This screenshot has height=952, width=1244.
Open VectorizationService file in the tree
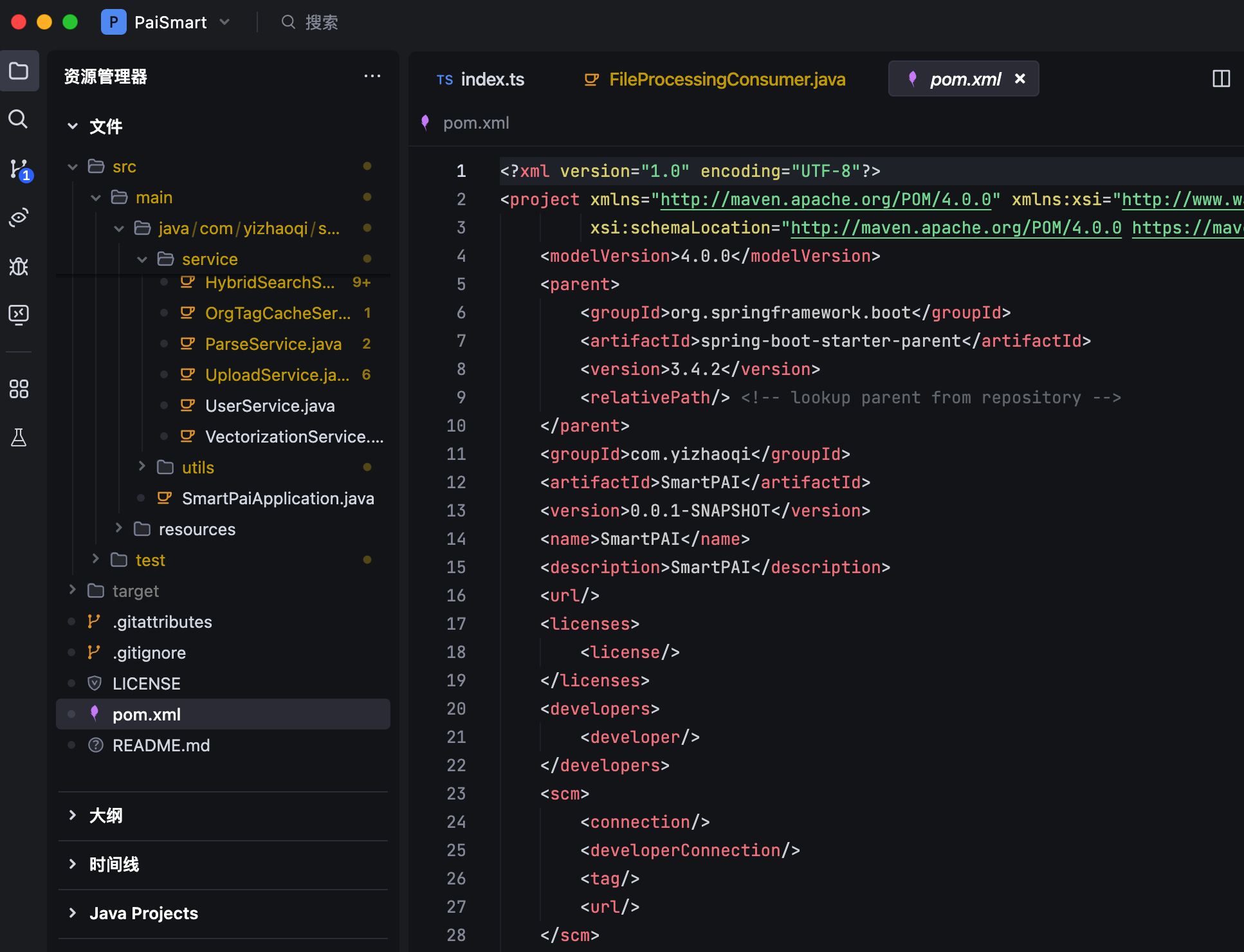pyautogui.click(x=294, y=436)
